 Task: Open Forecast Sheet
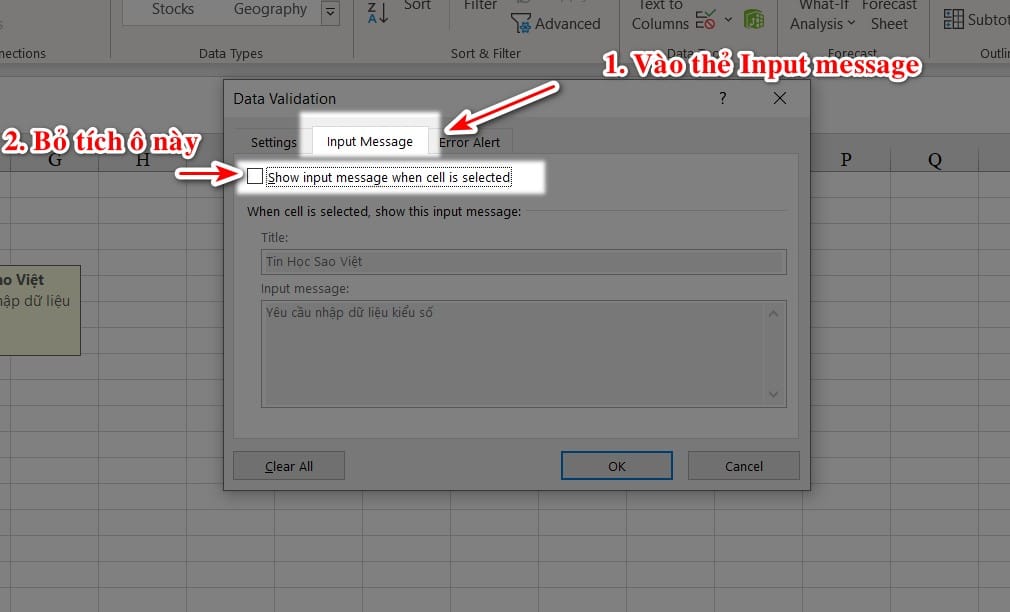click(889, 15)
